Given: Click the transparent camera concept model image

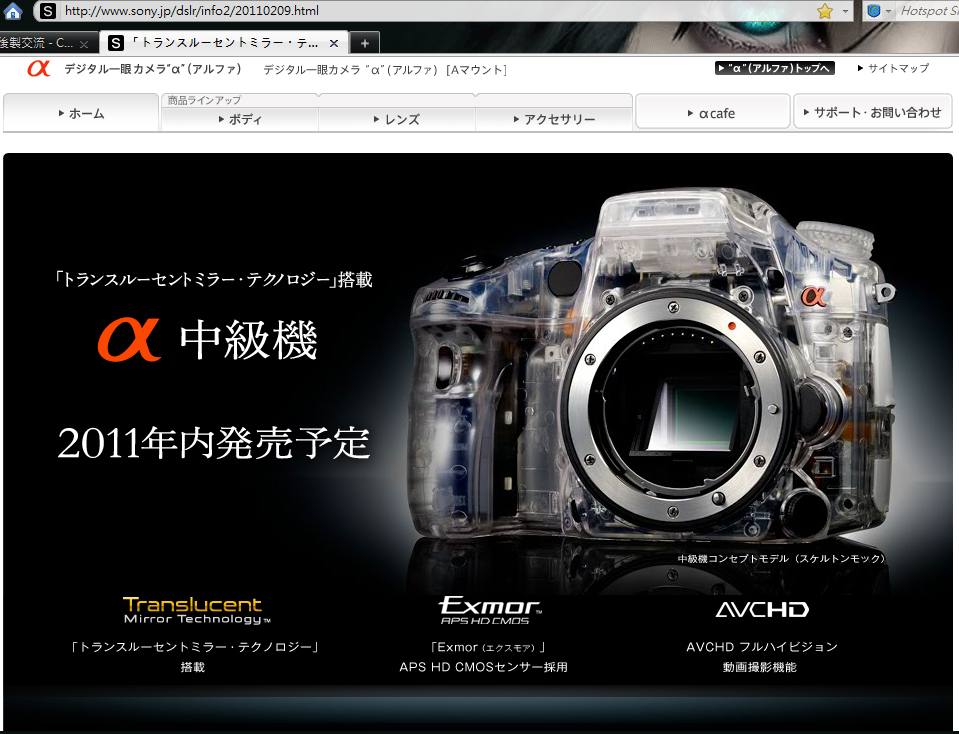Looking at the screenshot, I should (x=651, y=367).
